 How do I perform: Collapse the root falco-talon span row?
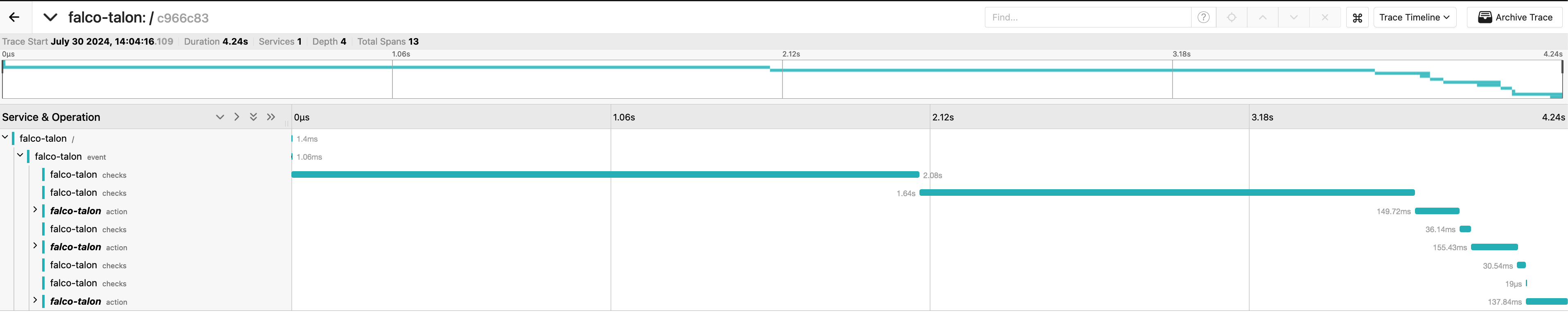pos(5,137)
